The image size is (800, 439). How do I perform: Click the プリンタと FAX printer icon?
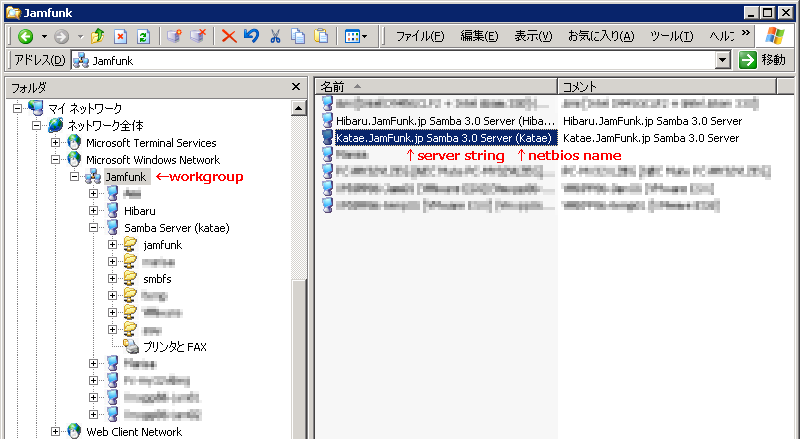pyautogui.click(x=131, y=346)
